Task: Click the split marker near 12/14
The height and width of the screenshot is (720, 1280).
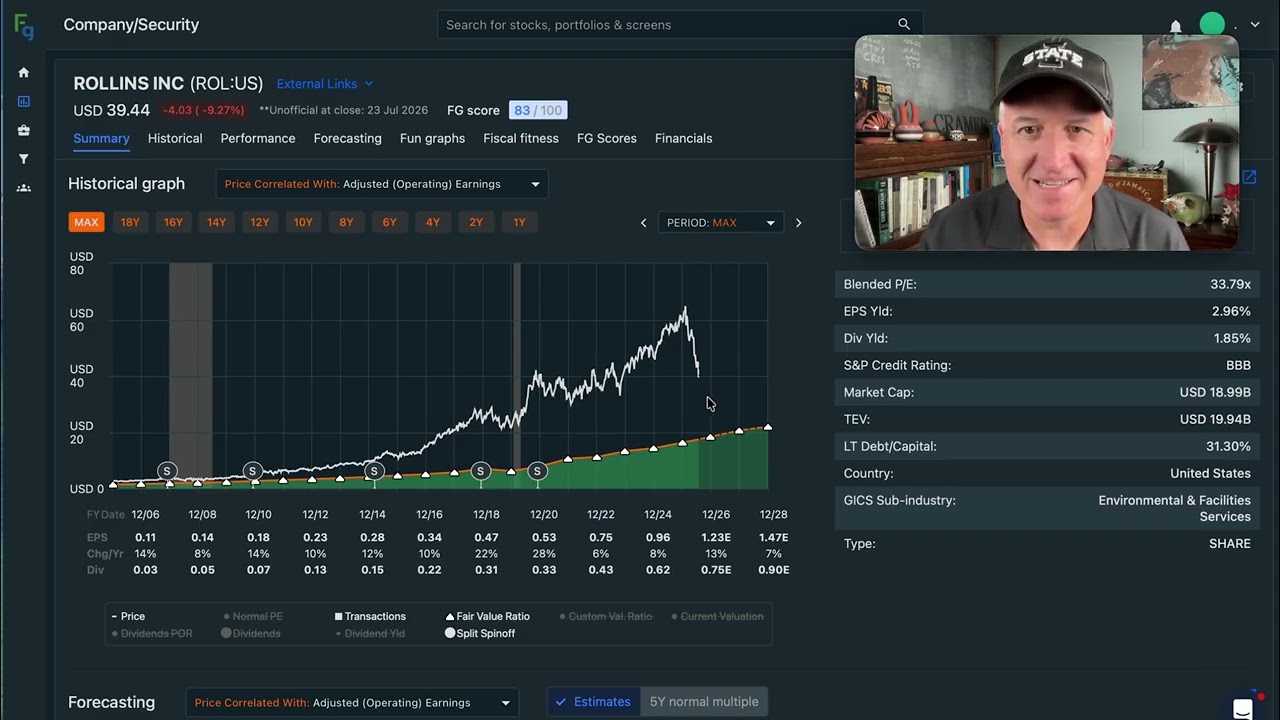Action: [x=374, y=471]
